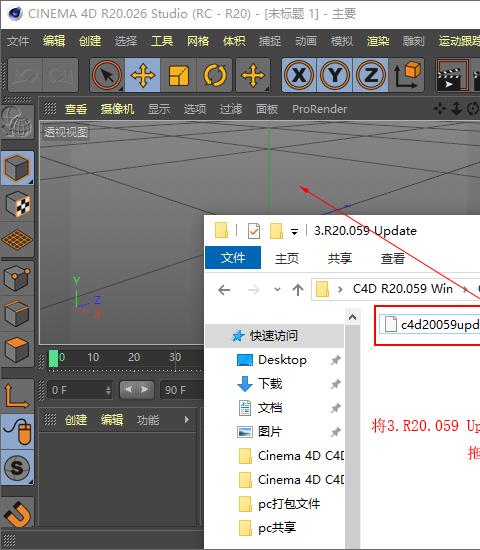
Task: Open viewport 查看 menu
Action: pos(76,109)
